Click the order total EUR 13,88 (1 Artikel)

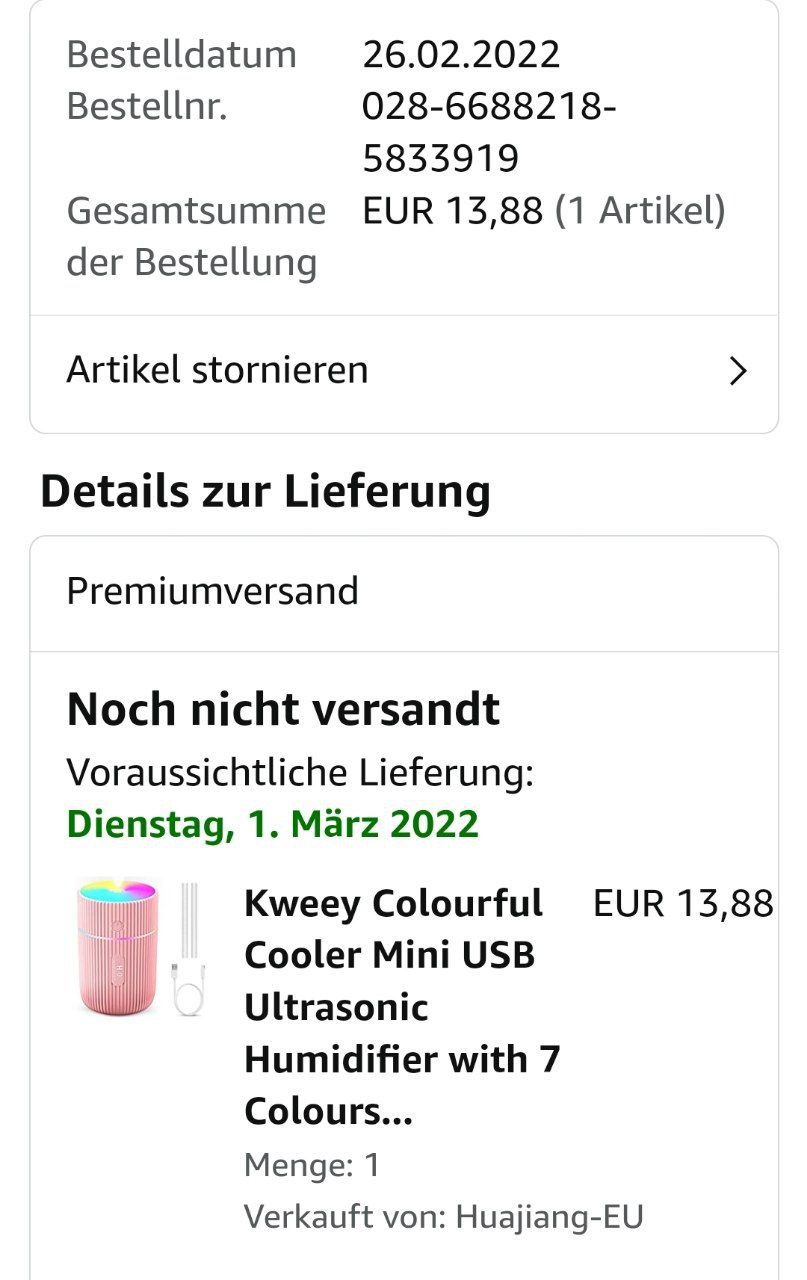click(x=543, y=210)
